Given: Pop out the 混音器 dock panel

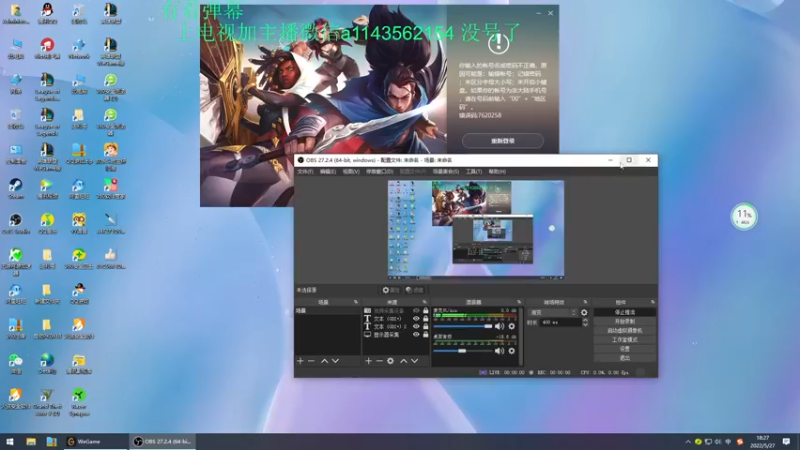Looking at the screenshot, I should tap(519, 302).
